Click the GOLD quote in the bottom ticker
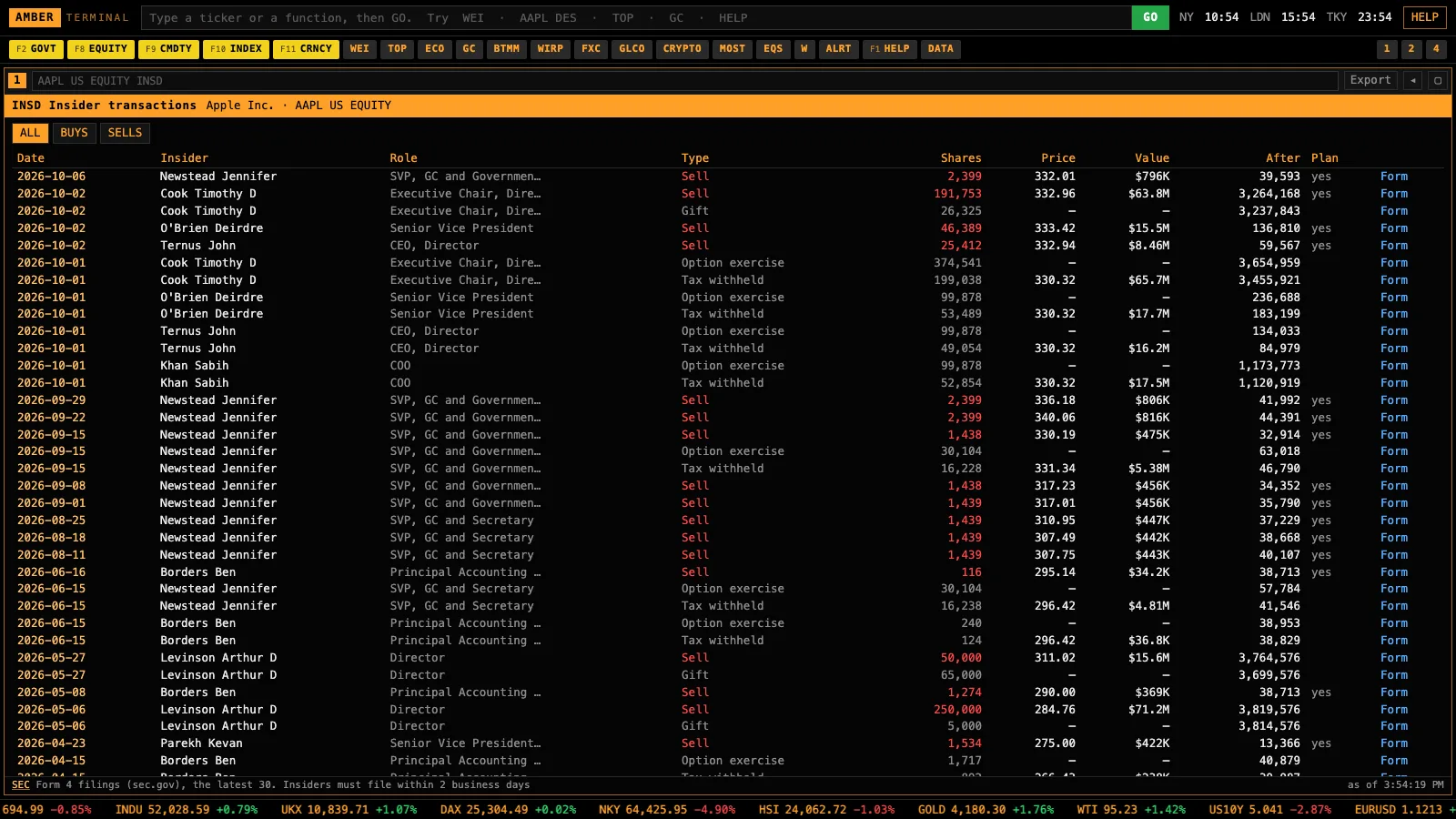 point(986,809)
